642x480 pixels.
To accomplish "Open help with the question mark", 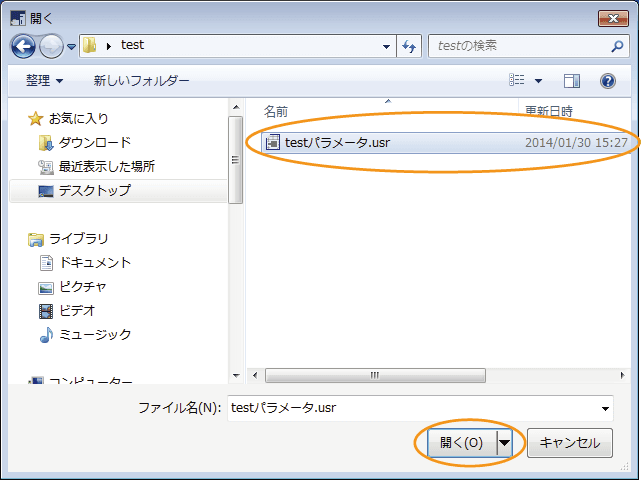I will tap(608, 81).
